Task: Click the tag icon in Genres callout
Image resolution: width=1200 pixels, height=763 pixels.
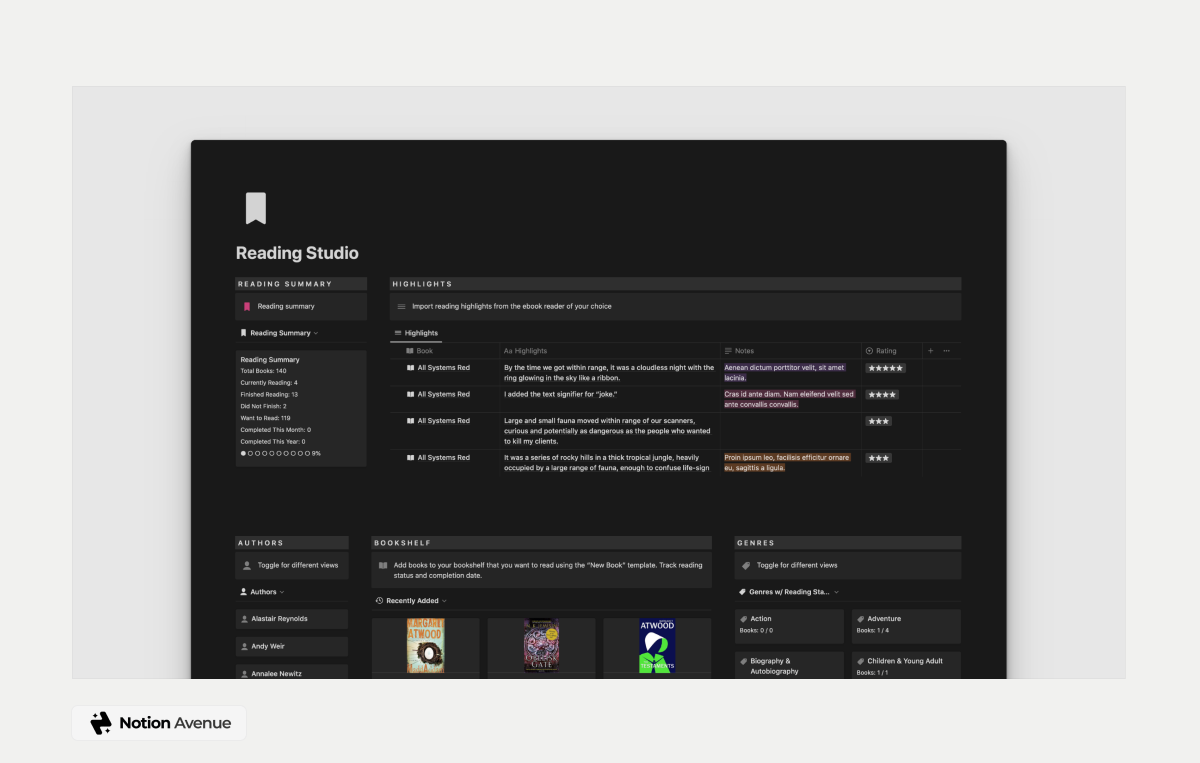Action: coord(745,565)
